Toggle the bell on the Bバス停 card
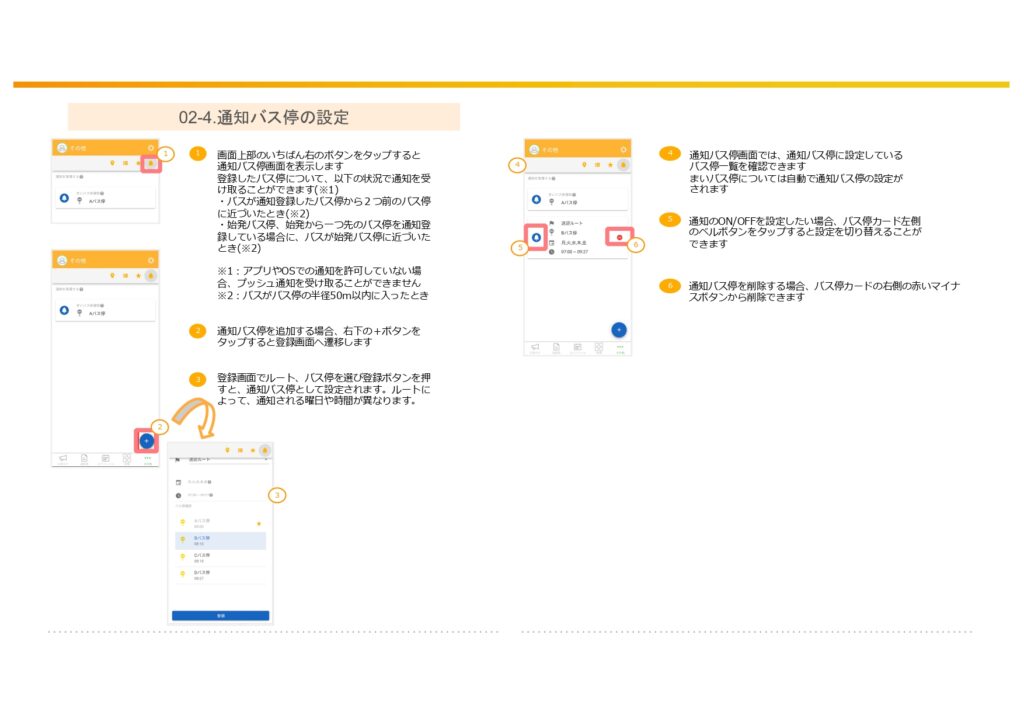This screenshot has height=725, width=1024. [536, 237]
